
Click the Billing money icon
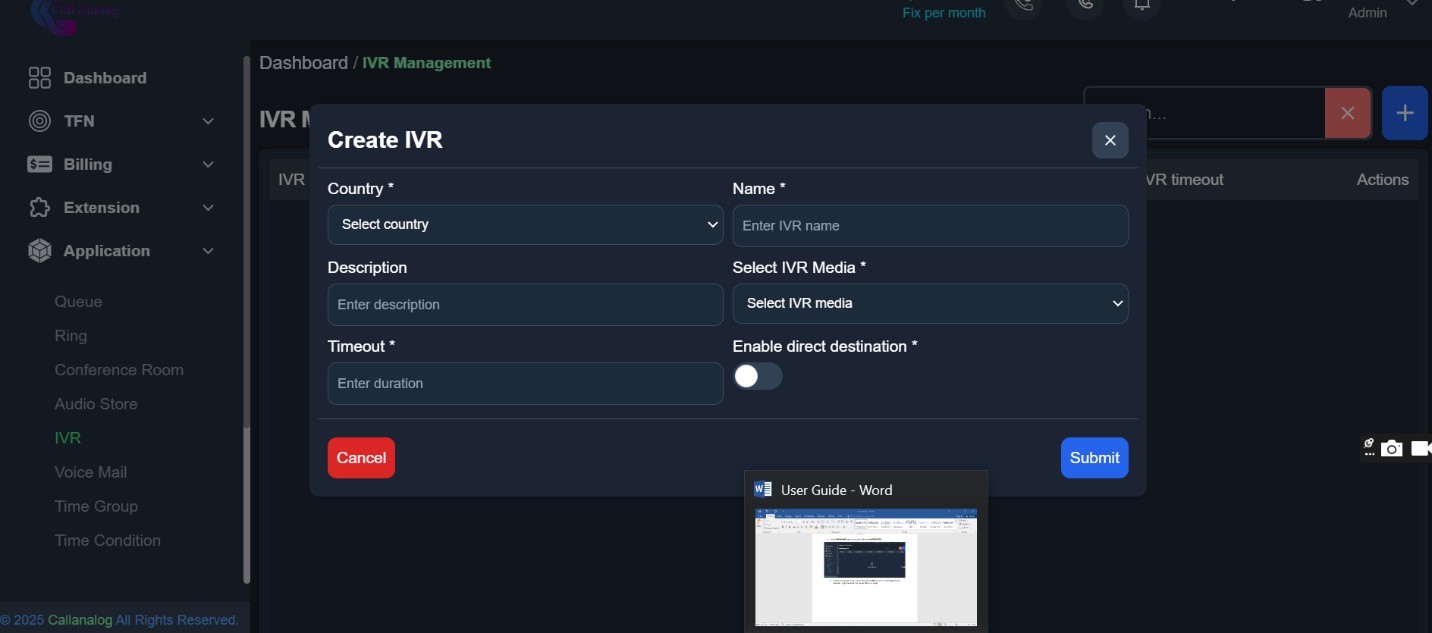(39, 164)
